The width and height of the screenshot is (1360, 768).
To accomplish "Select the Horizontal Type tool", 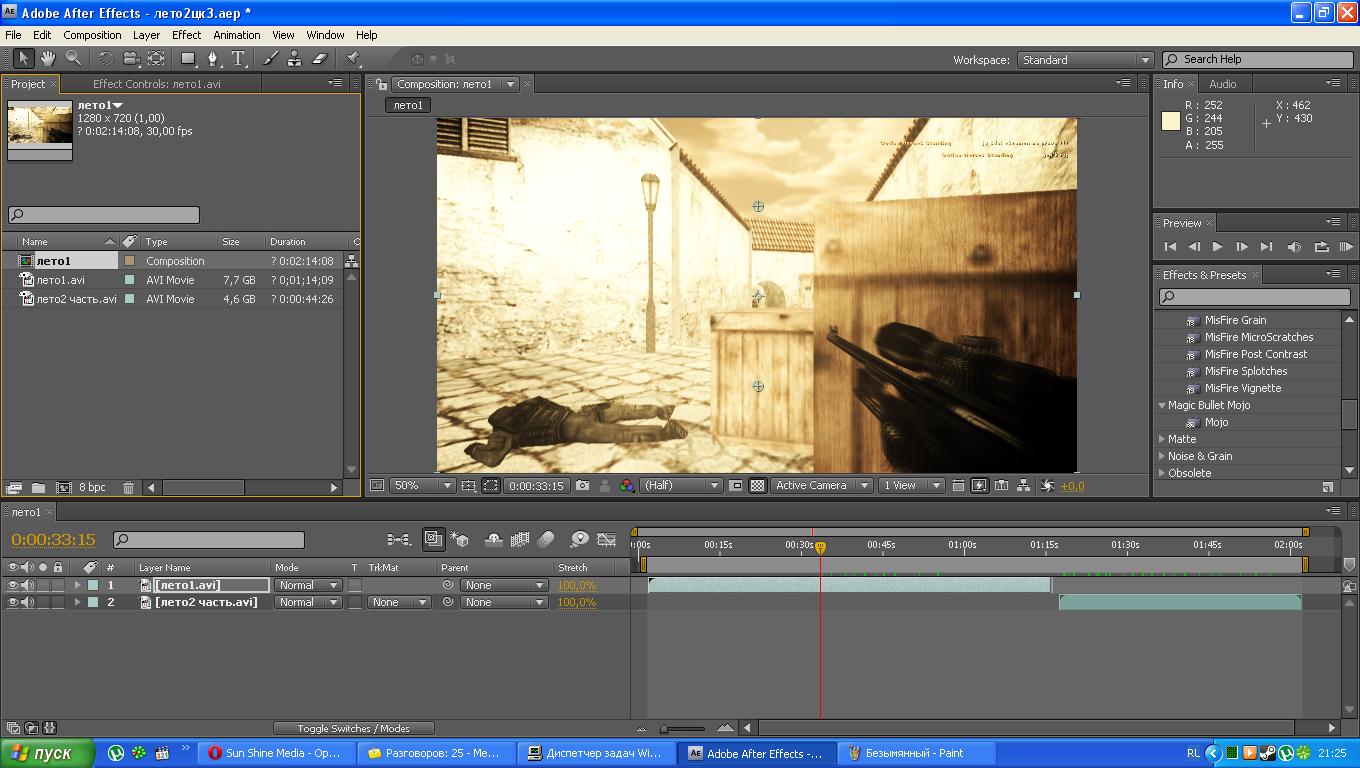I will click(238, 59).
